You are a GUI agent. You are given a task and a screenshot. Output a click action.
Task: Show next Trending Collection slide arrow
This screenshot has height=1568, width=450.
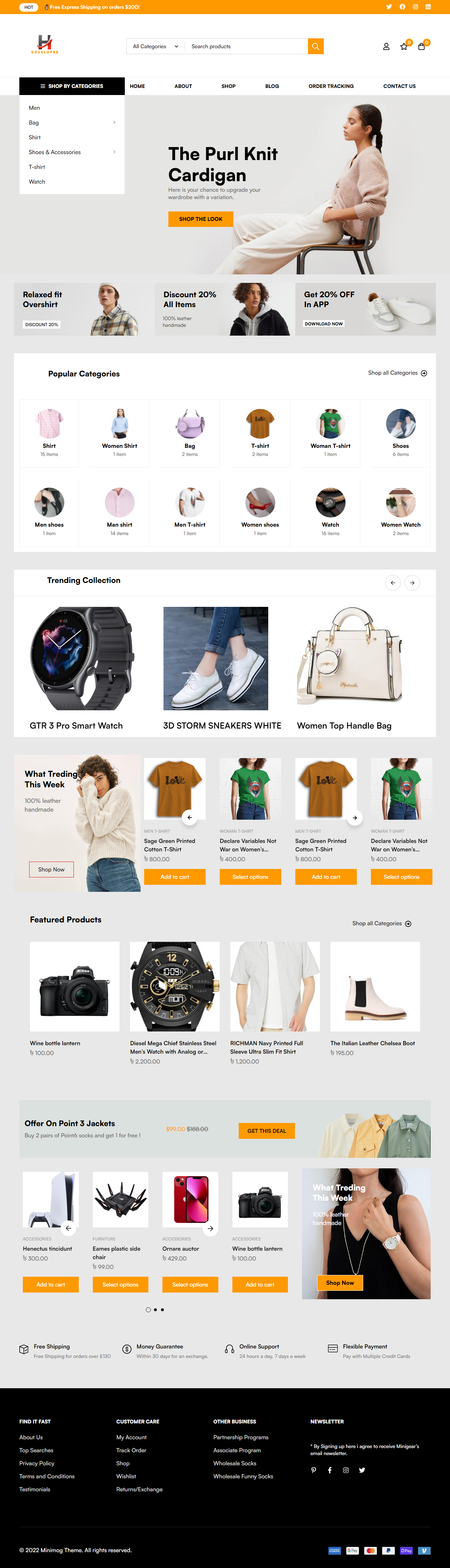(412, 583)
